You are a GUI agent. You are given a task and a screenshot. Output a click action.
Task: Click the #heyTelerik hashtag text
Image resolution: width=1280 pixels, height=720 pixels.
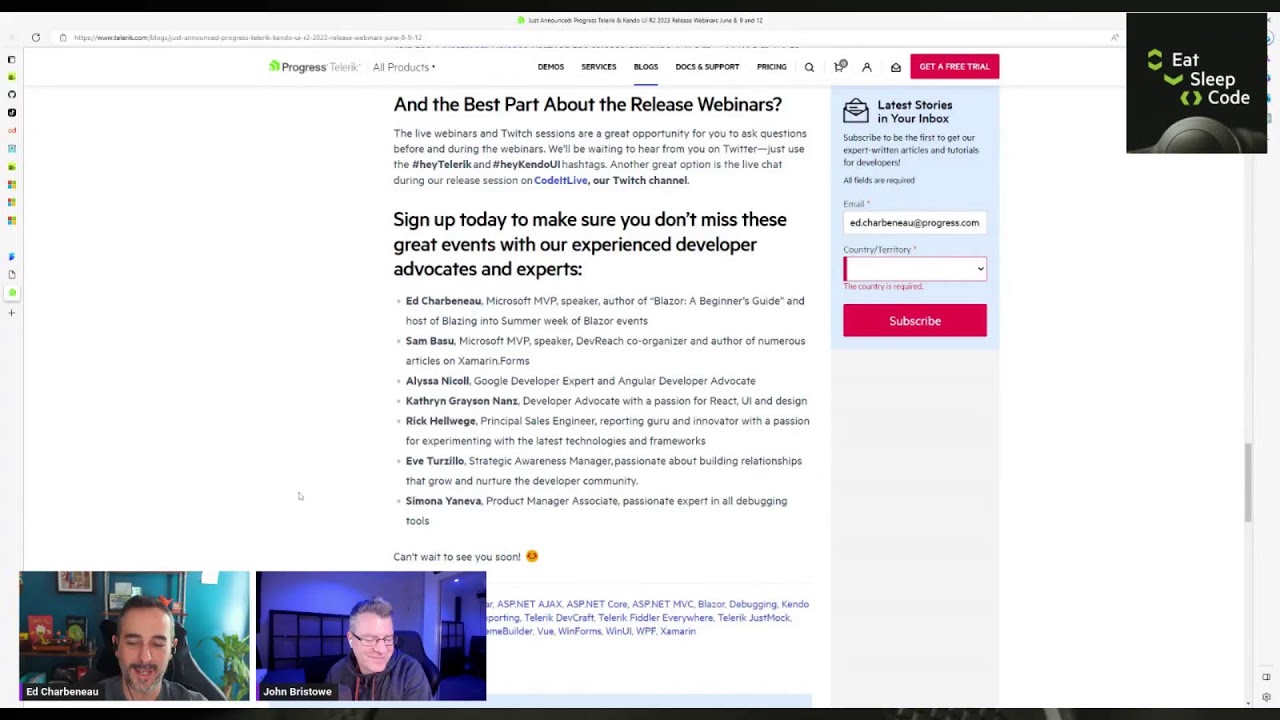click(441, 164)
